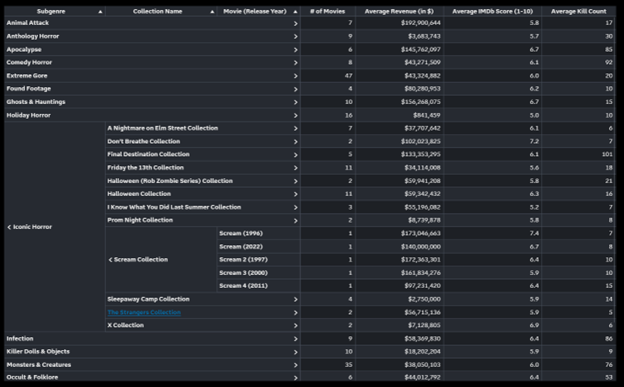The width and height of the screenshot is (624, 387).
Task: Expand the Prom Night Collection chevron
Action: coord(295,221)
